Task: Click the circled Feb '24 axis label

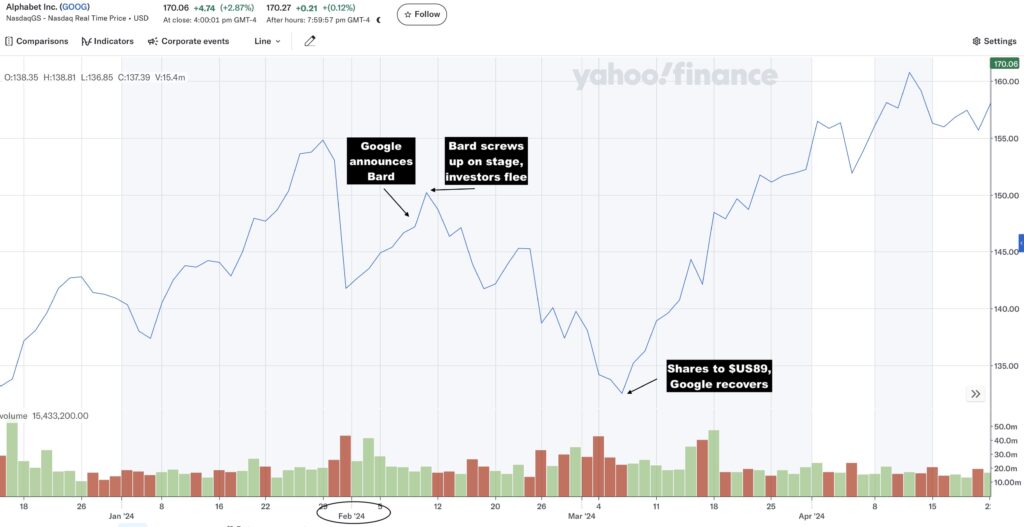Action: [353, 515]
